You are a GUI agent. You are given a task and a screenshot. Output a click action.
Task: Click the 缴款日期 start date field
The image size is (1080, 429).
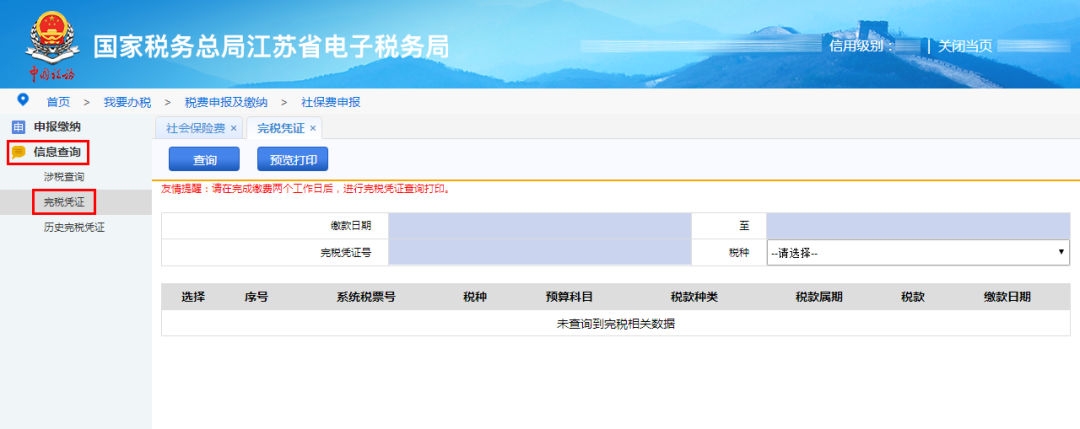539,226
